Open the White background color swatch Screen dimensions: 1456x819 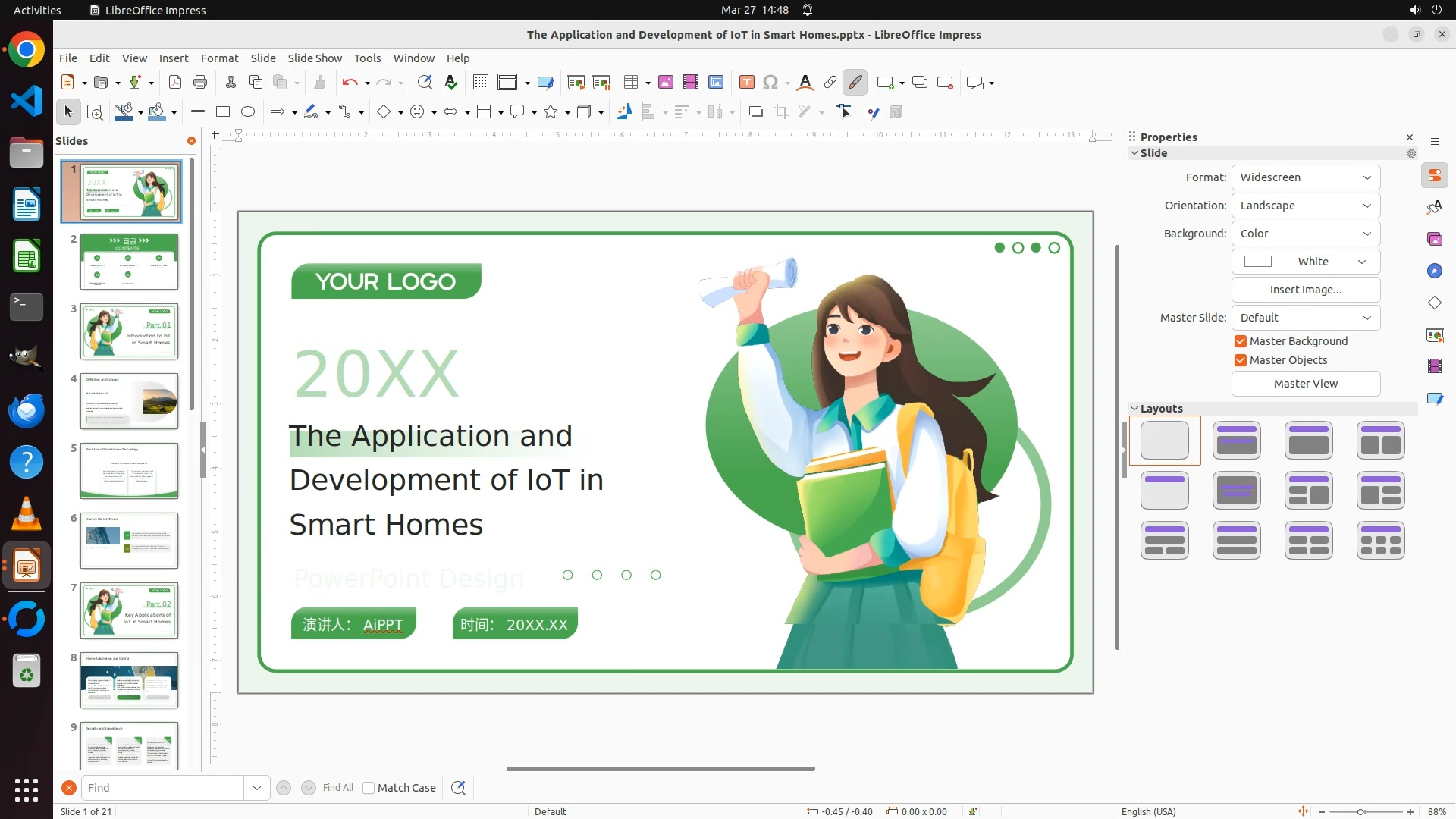1305,262
